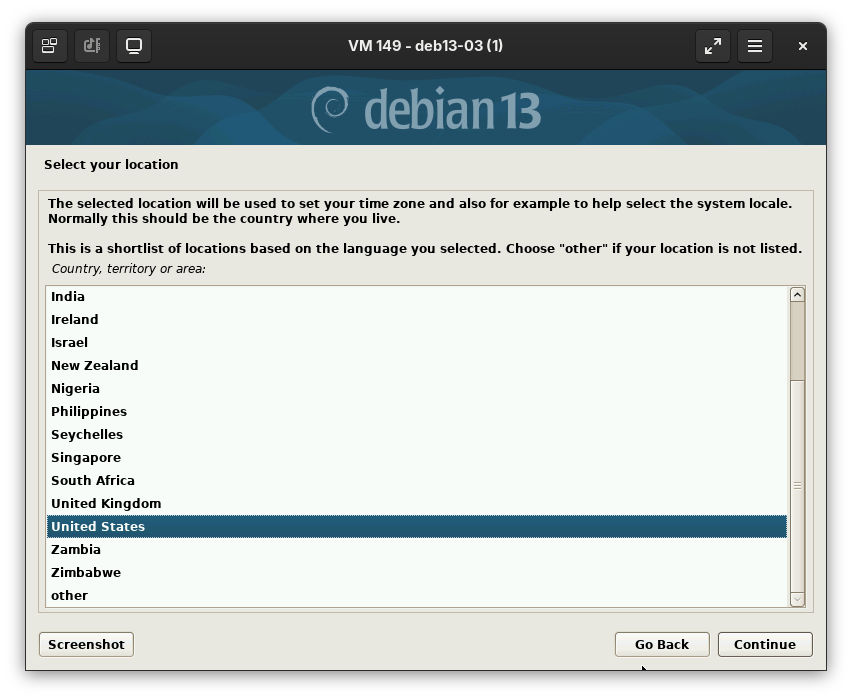Choose Ireland as the location
852x699 pixels.
[x=75, y=319]
